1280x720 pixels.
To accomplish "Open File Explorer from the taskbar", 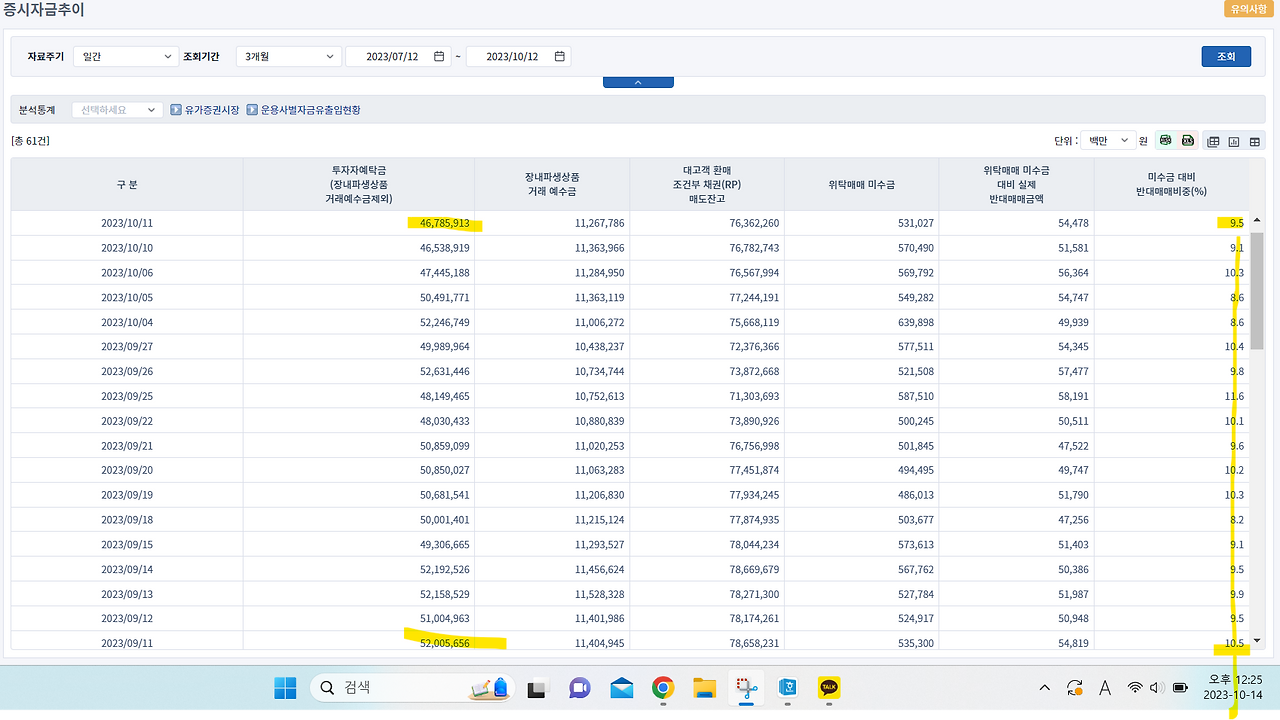I will click(x=705, y=688).
